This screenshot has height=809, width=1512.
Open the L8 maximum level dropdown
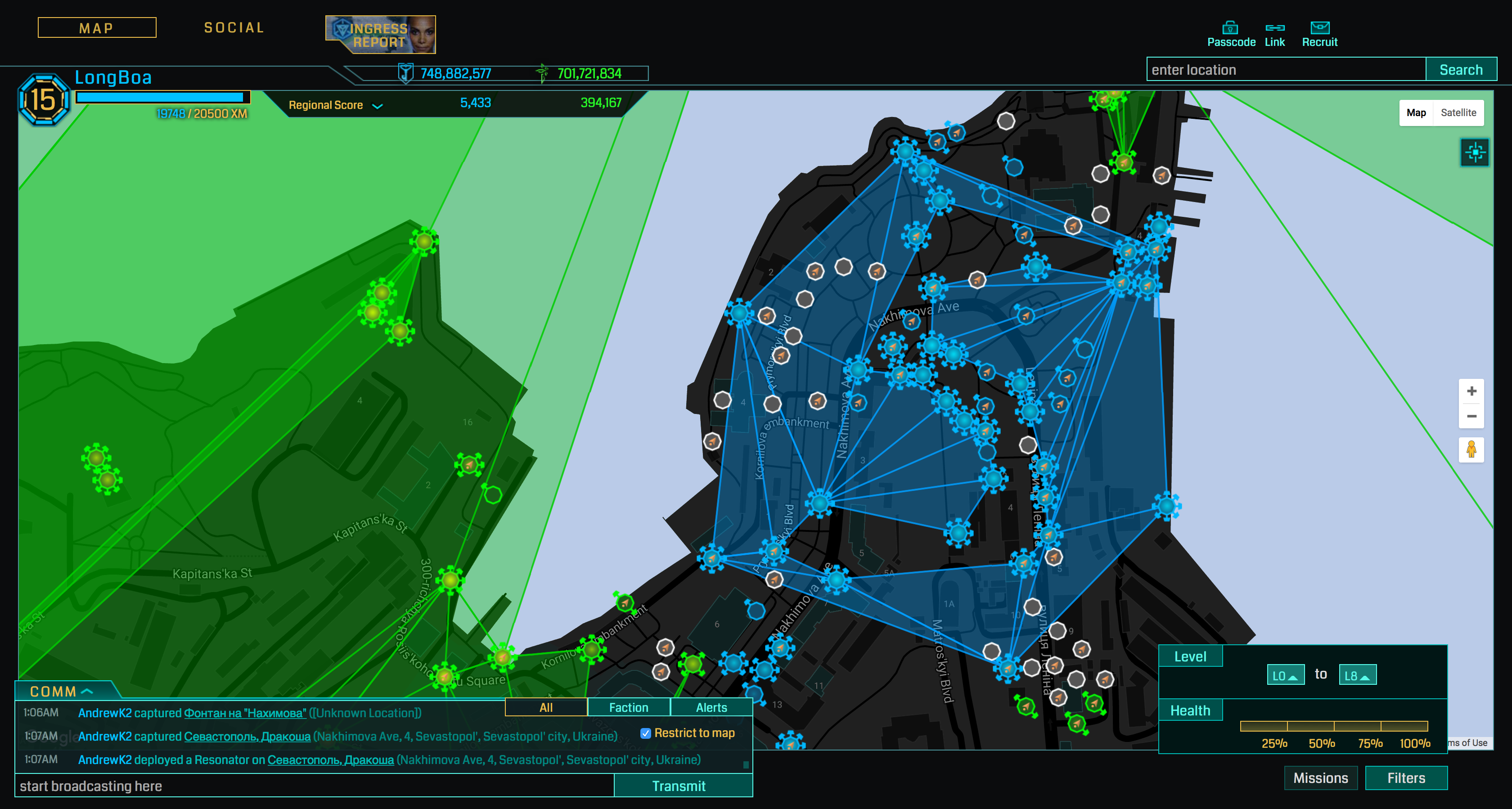pos(1357,675)
